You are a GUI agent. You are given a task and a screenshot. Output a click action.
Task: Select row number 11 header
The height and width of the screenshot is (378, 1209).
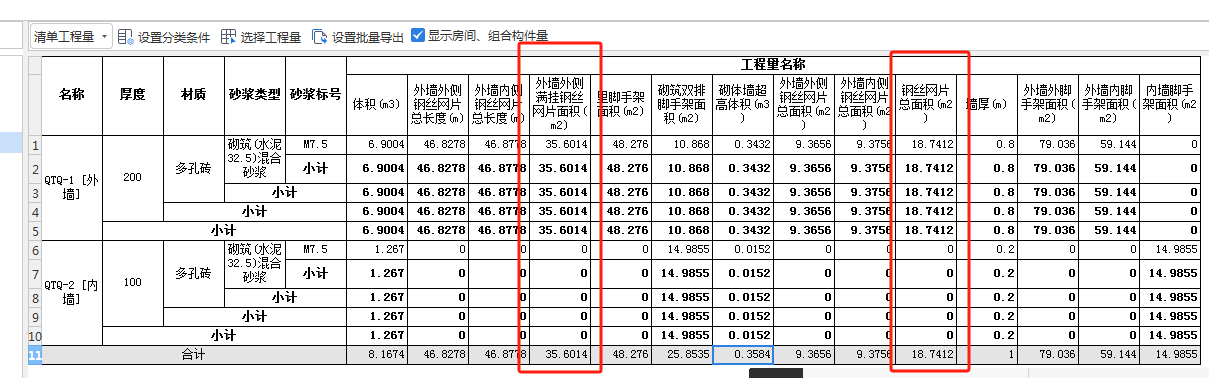point(34,354)
